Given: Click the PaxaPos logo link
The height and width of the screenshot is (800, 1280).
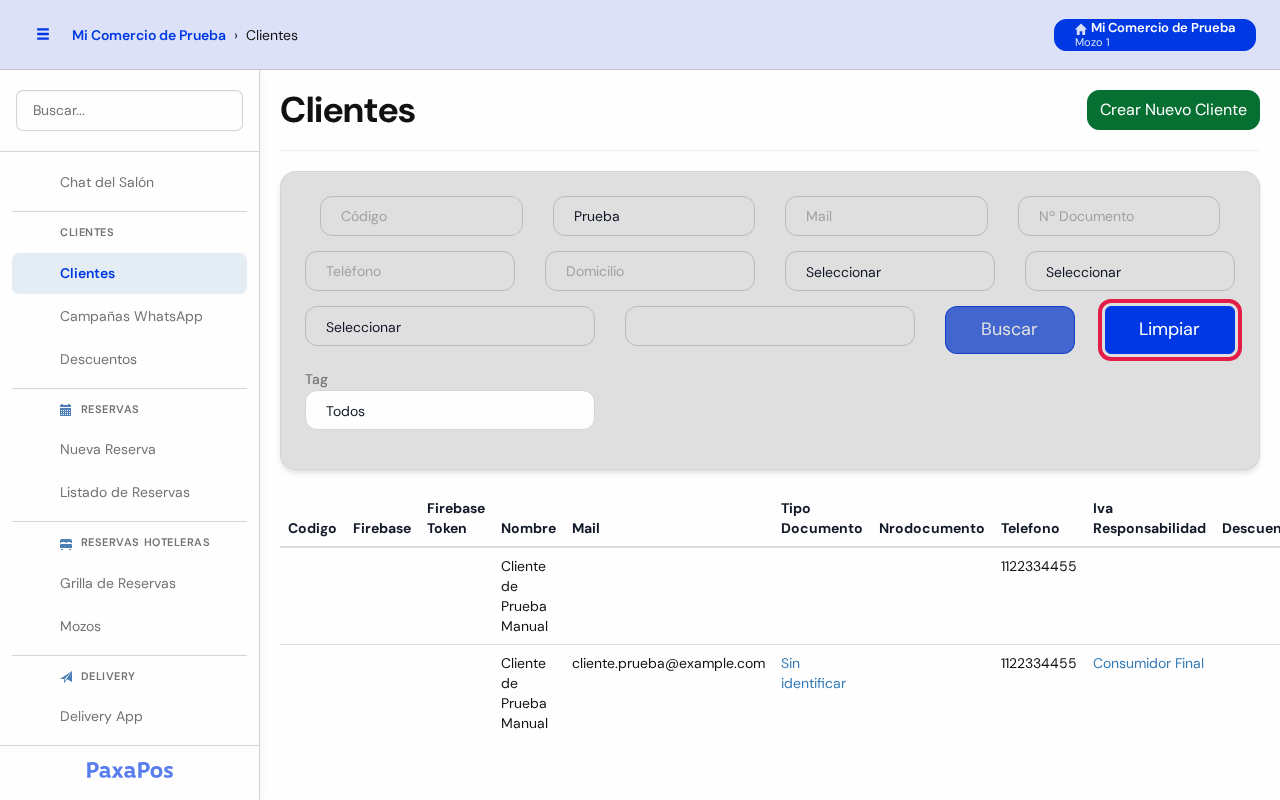Looking at the screenshot, I should [130, 770].
